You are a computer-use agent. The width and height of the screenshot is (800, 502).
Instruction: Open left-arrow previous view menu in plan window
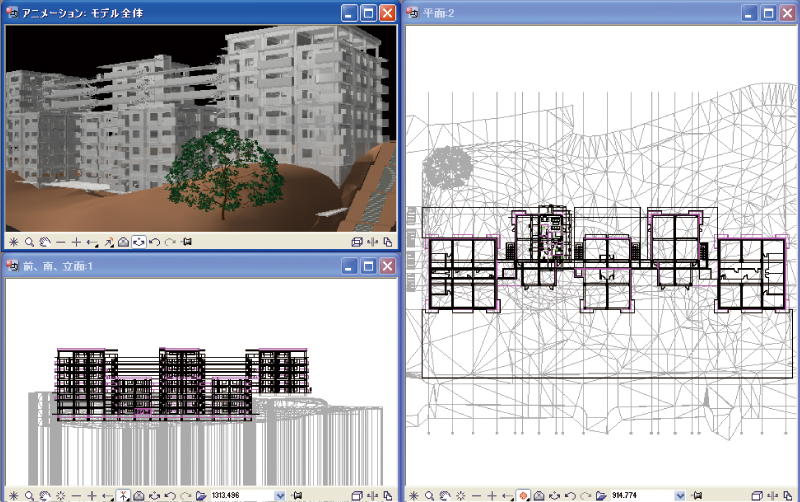tap(507, 495)
